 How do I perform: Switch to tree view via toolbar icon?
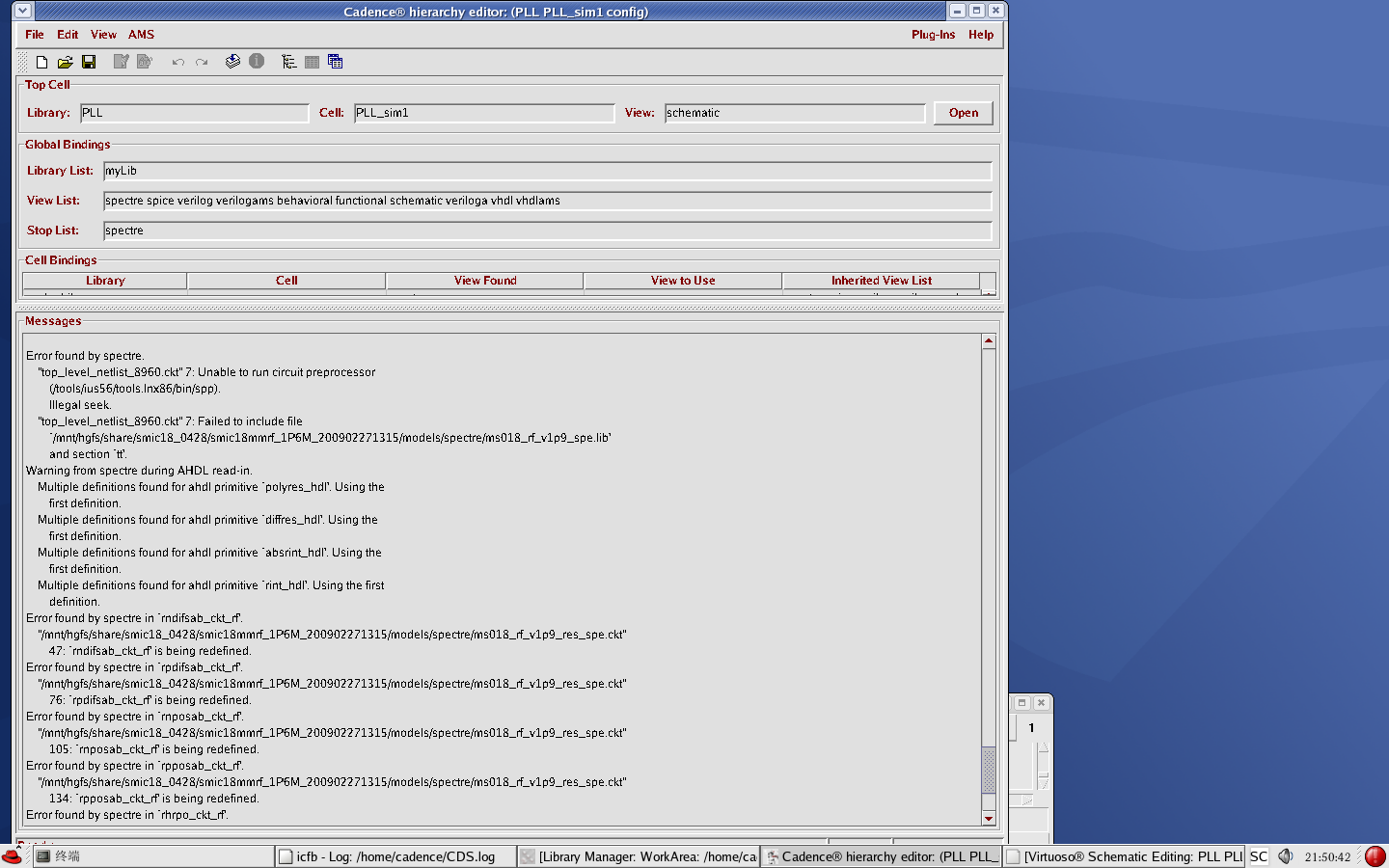(288, 62)
